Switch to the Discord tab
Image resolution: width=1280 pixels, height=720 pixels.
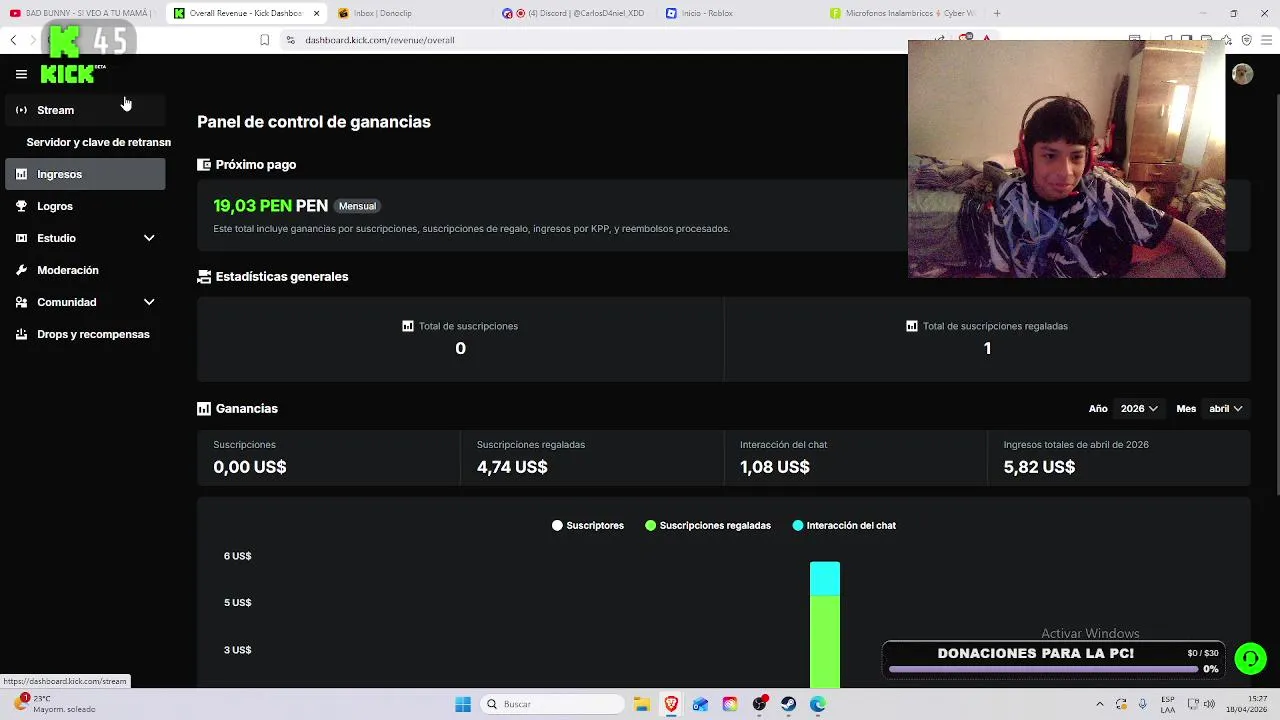575,13
